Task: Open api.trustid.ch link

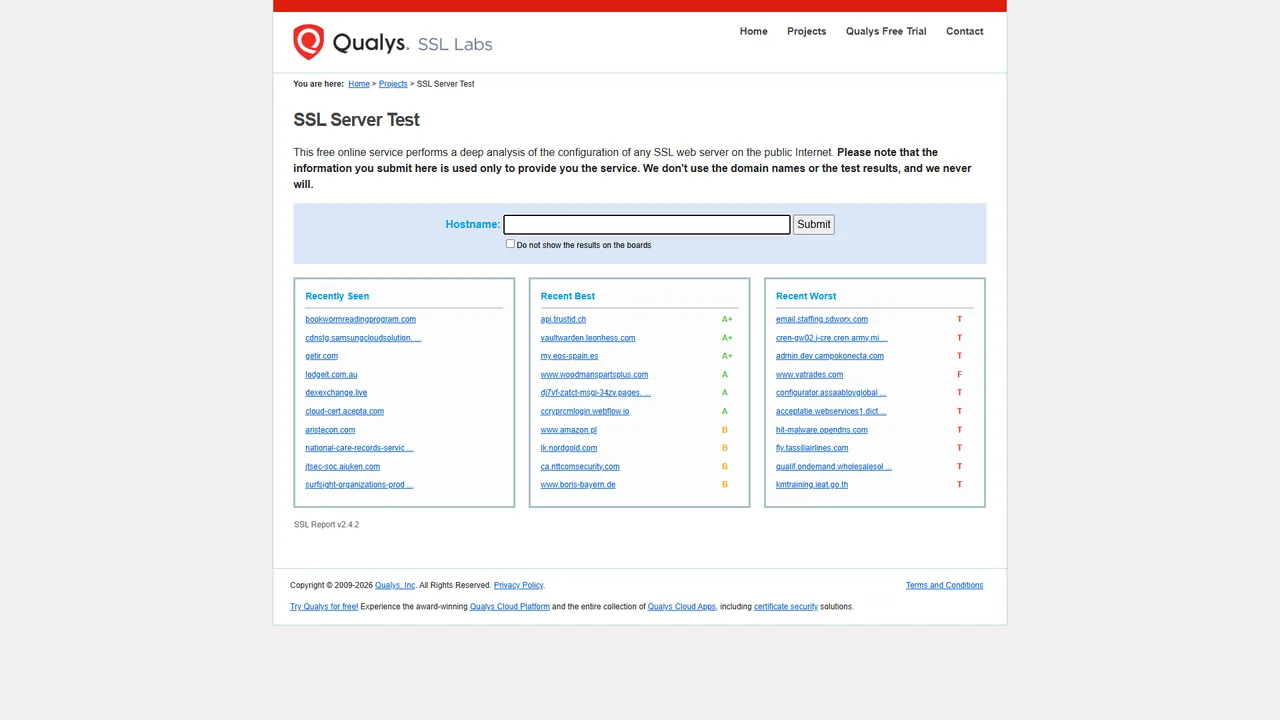Action: (x=563, y=319)
